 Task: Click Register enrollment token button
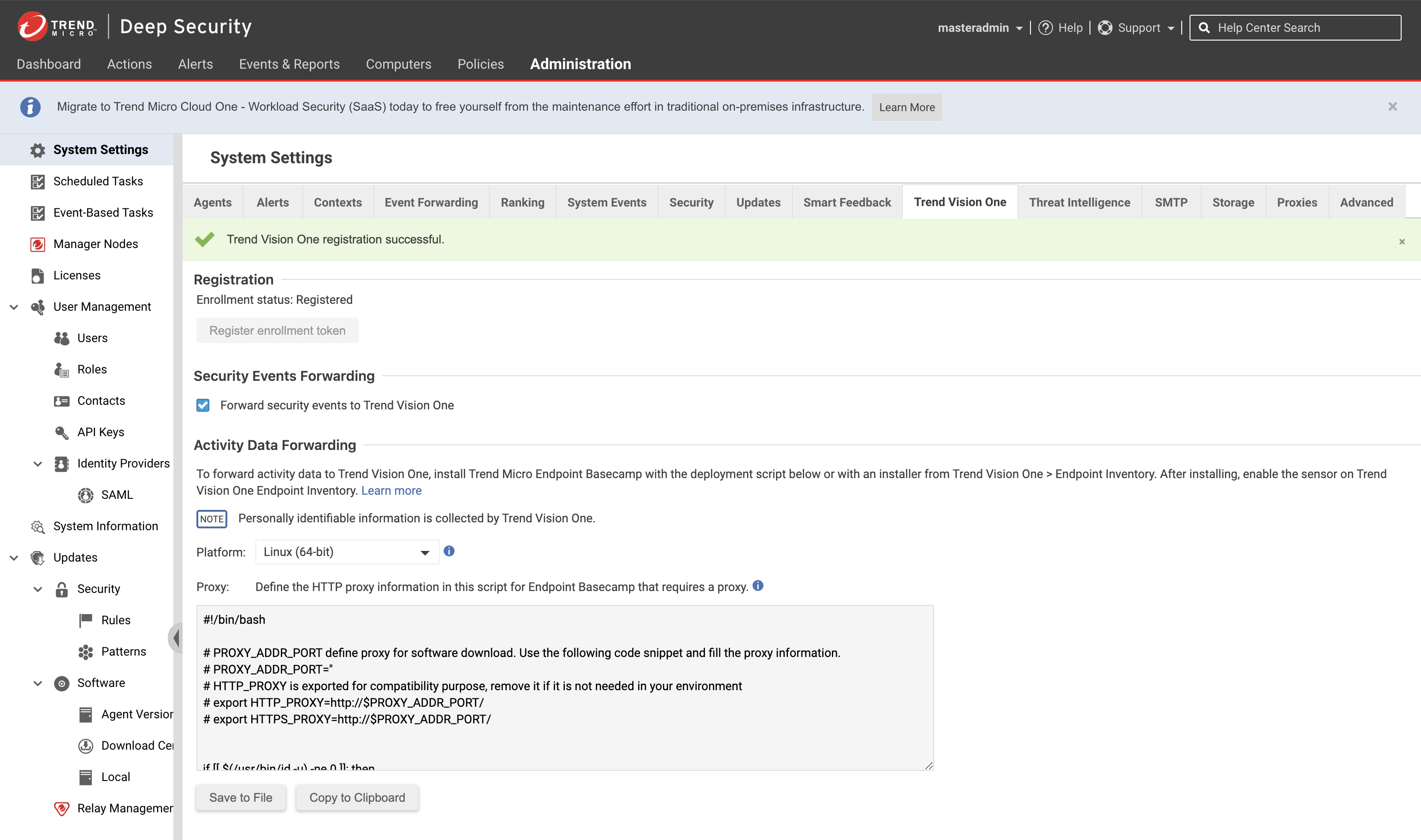(x=277, y=331)
